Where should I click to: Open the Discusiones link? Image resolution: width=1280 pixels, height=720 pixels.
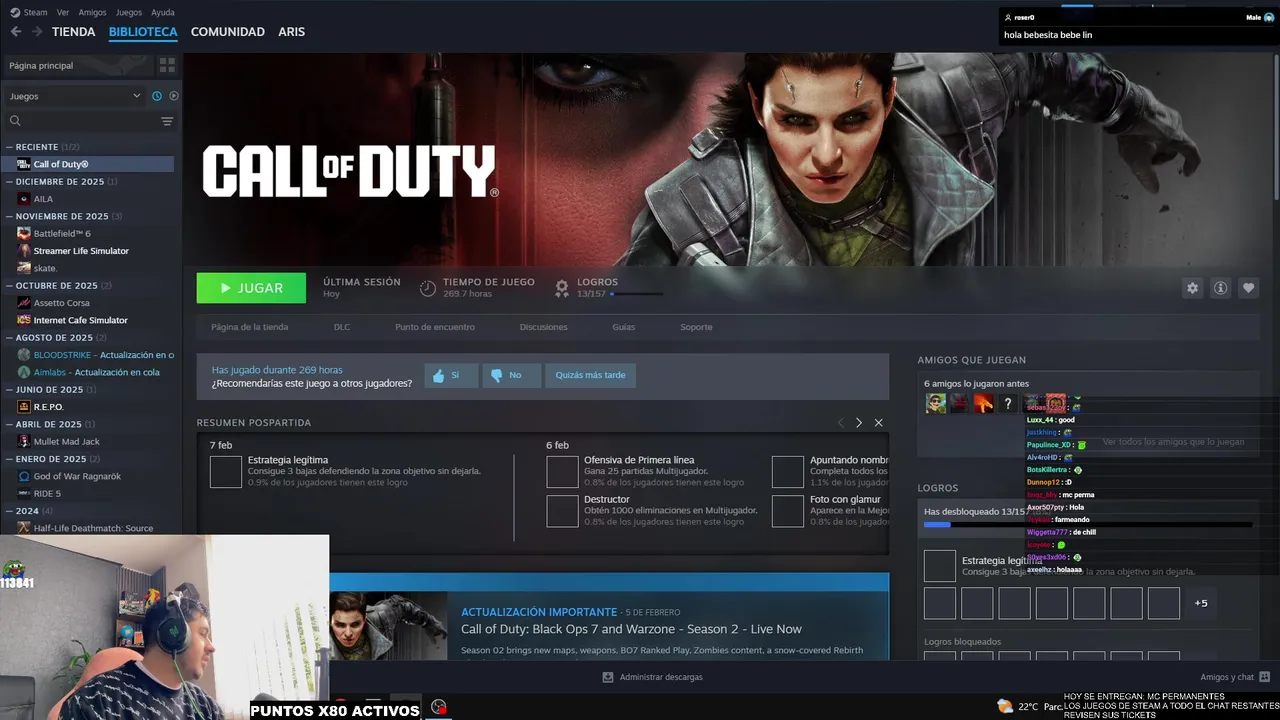tap(543, 327)
